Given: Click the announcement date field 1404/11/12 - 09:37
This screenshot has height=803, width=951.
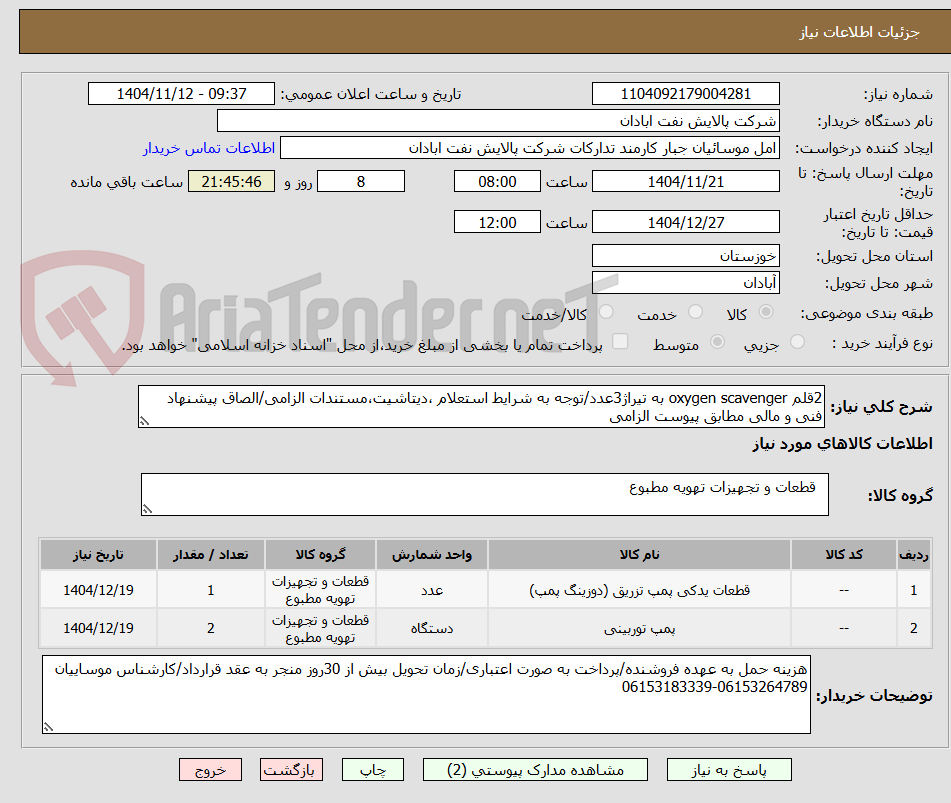Looking at the screenshot, I should pyautogui.click(x=181, y=94).
